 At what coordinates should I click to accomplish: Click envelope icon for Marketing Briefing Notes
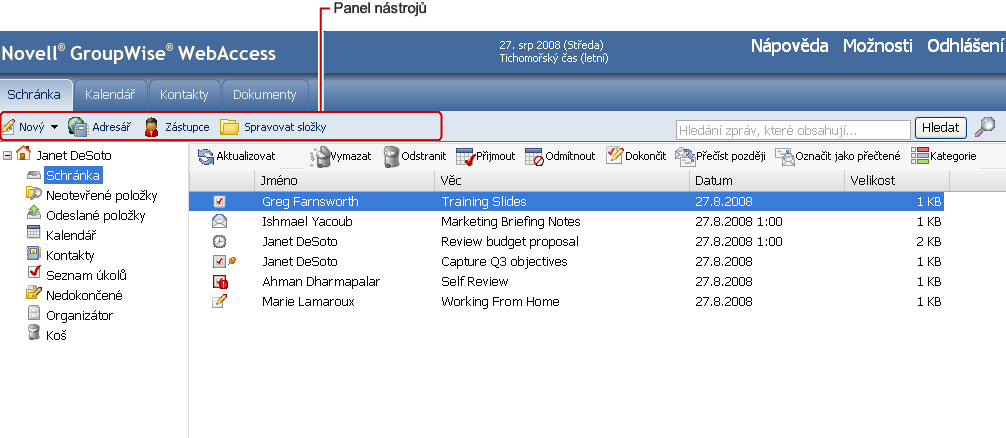[x=219, y=221]
